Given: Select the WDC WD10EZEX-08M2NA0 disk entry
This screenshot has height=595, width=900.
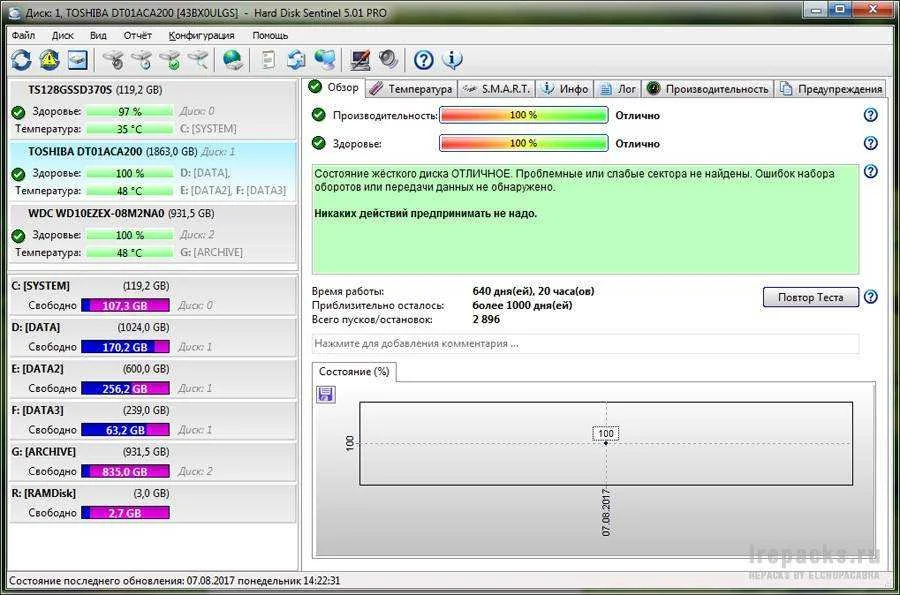Looking at the screenshot, I should pyautogui.click(x=153, y=233).
